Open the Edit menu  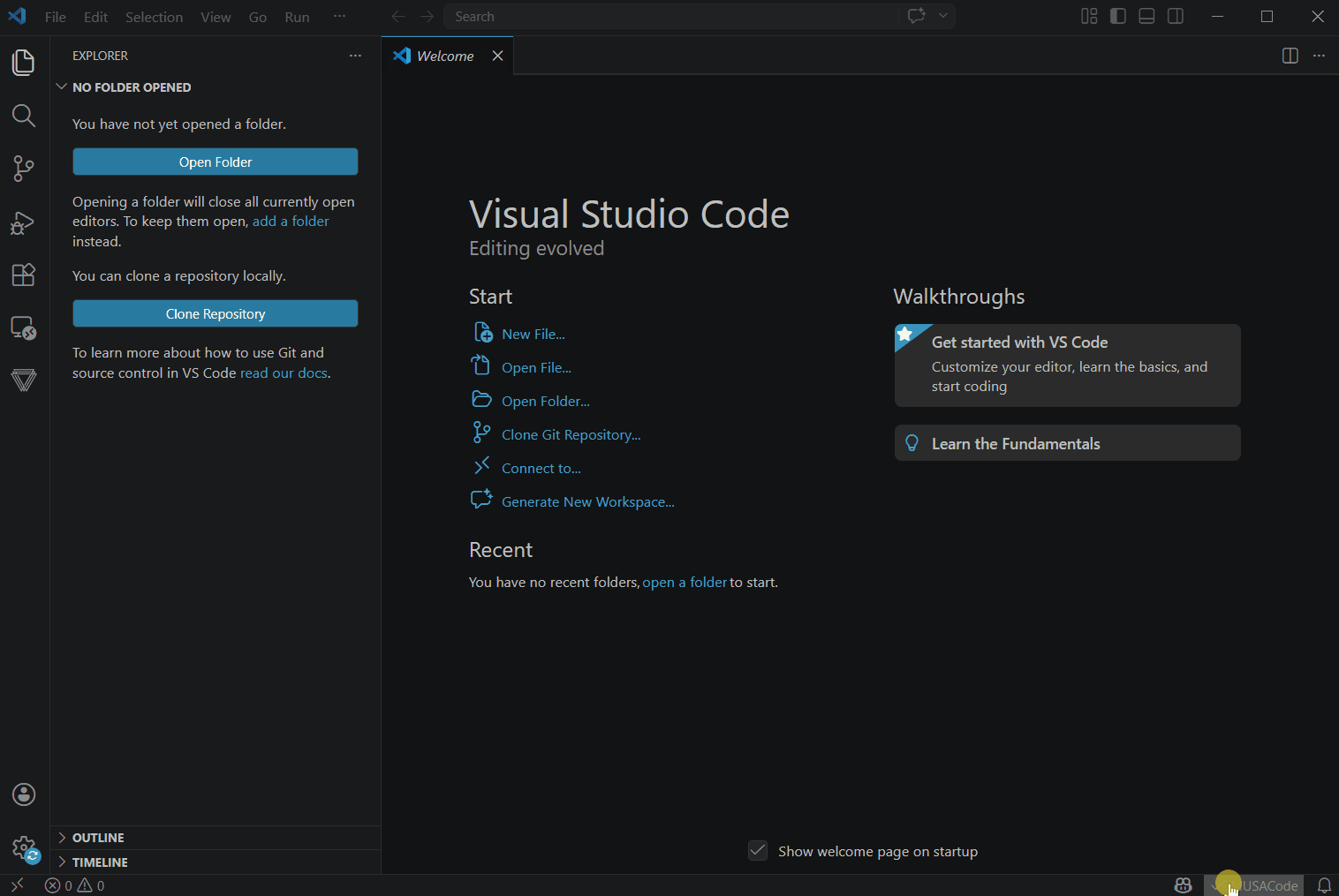click(96, 17)
